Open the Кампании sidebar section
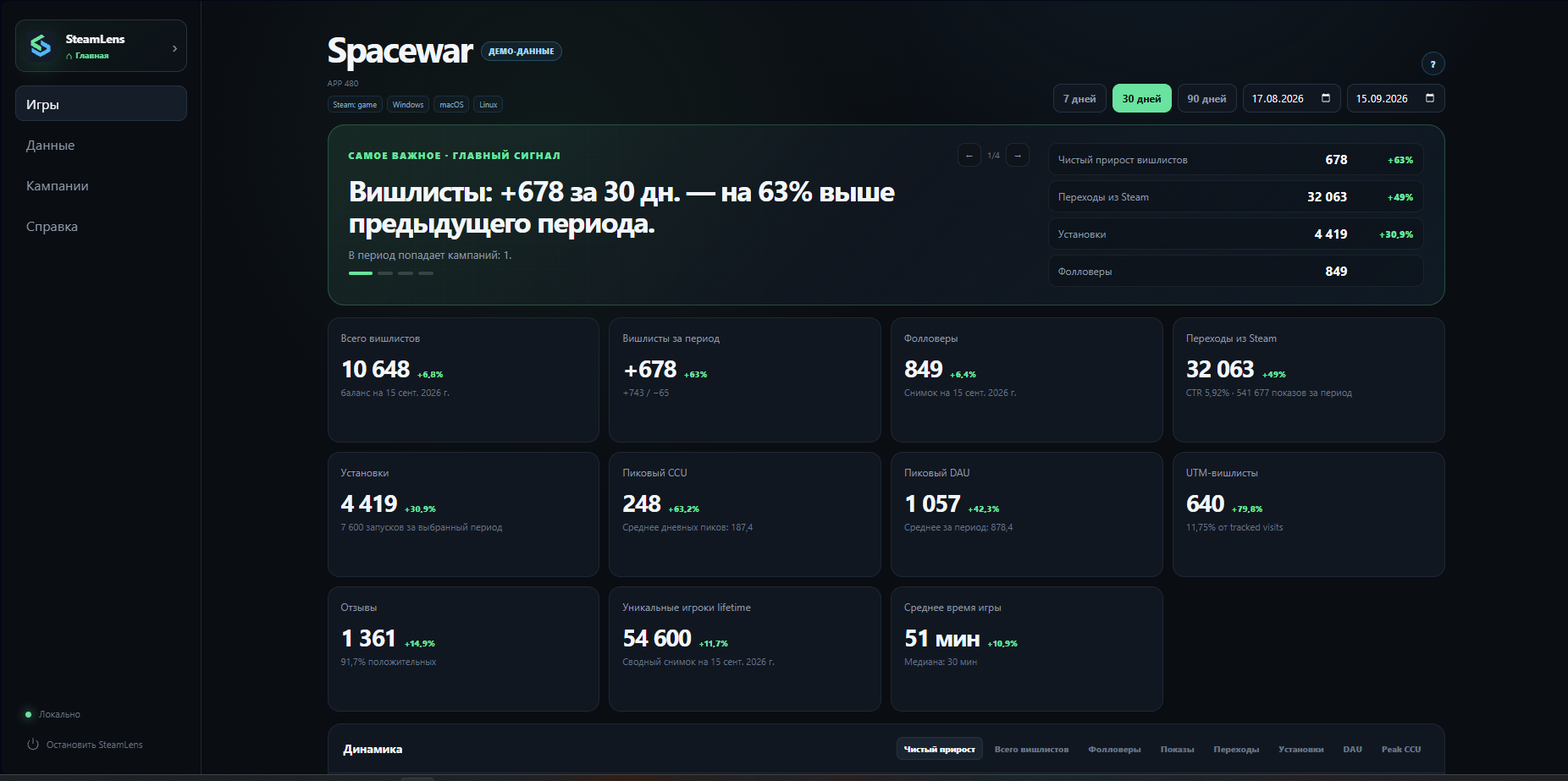This screenshot has height=781, width=1568. tap(101, 185)
